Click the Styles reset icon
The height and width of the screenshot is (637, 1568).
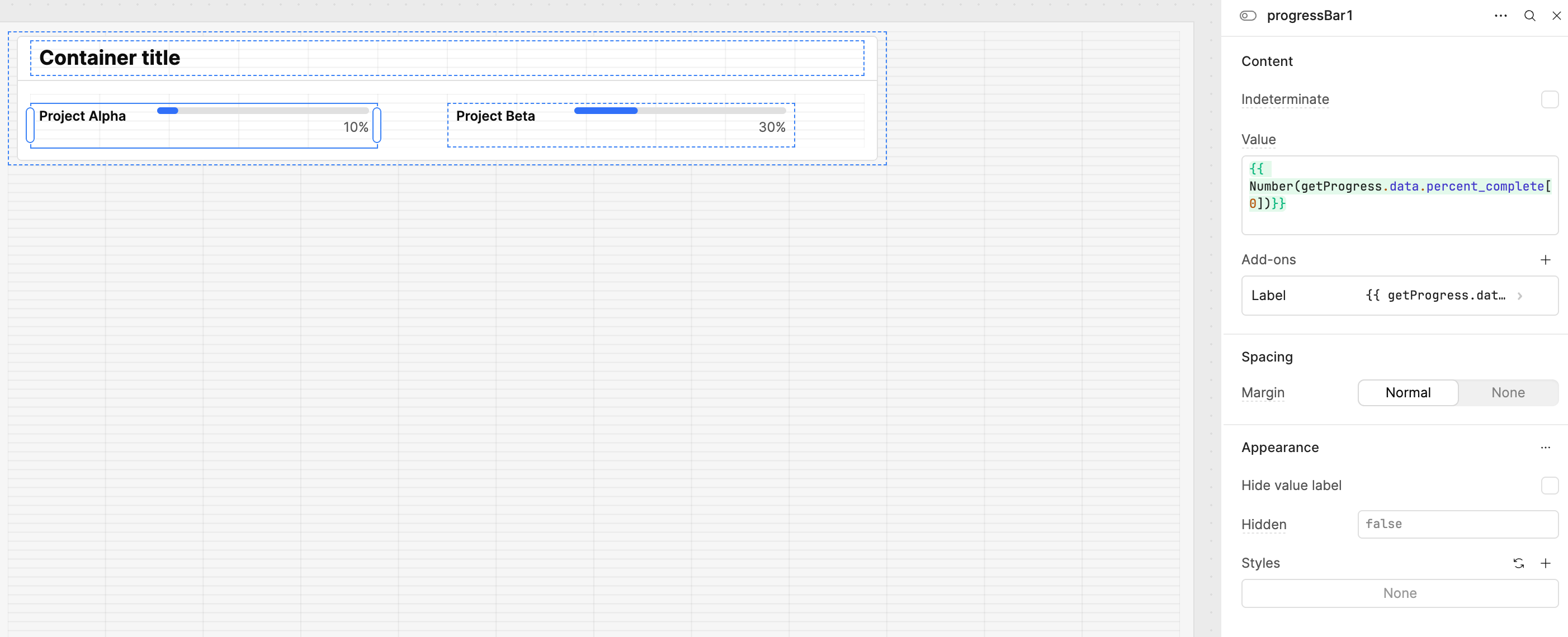click(1518, 563)
